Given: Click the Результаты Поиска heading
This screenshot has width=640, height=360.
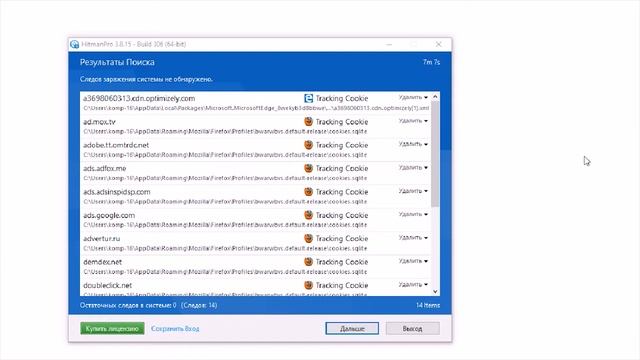Looking at the screenshot, I should 117,62.
